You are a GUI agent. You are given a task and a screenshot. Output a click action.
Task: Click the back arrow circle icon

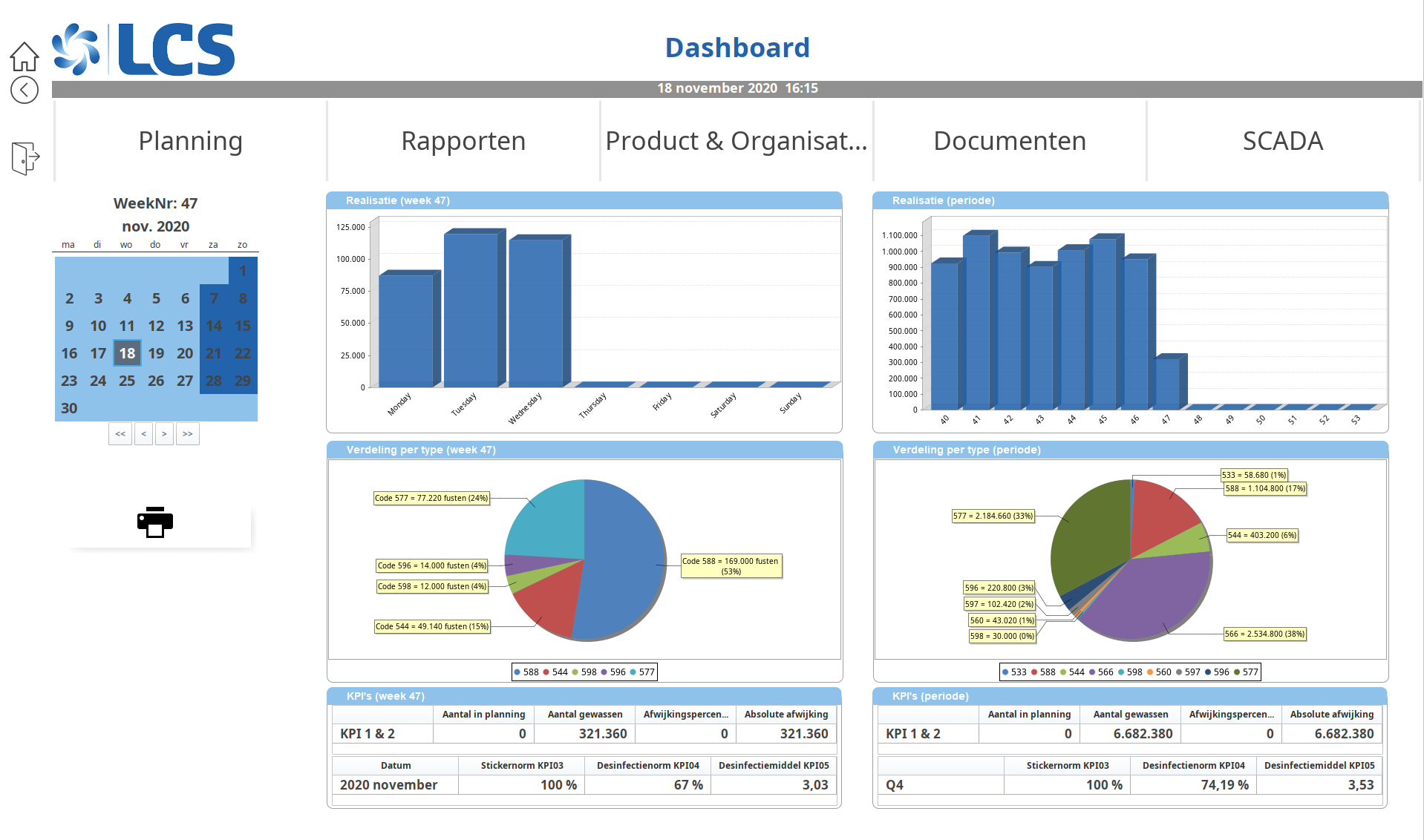(x=25, y=91)
